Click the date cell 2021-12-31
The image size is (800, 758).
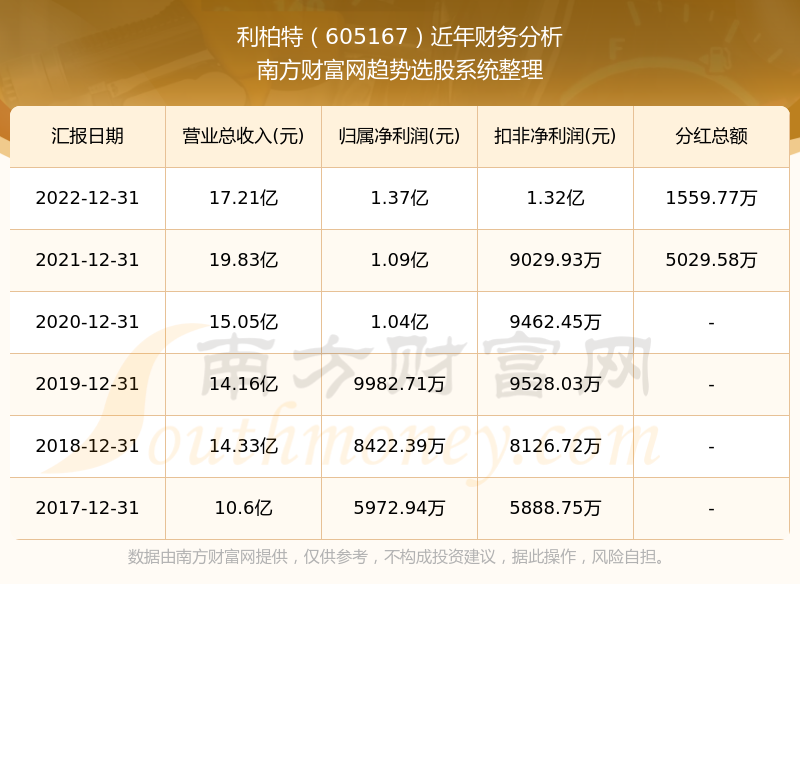pos(87,260)
